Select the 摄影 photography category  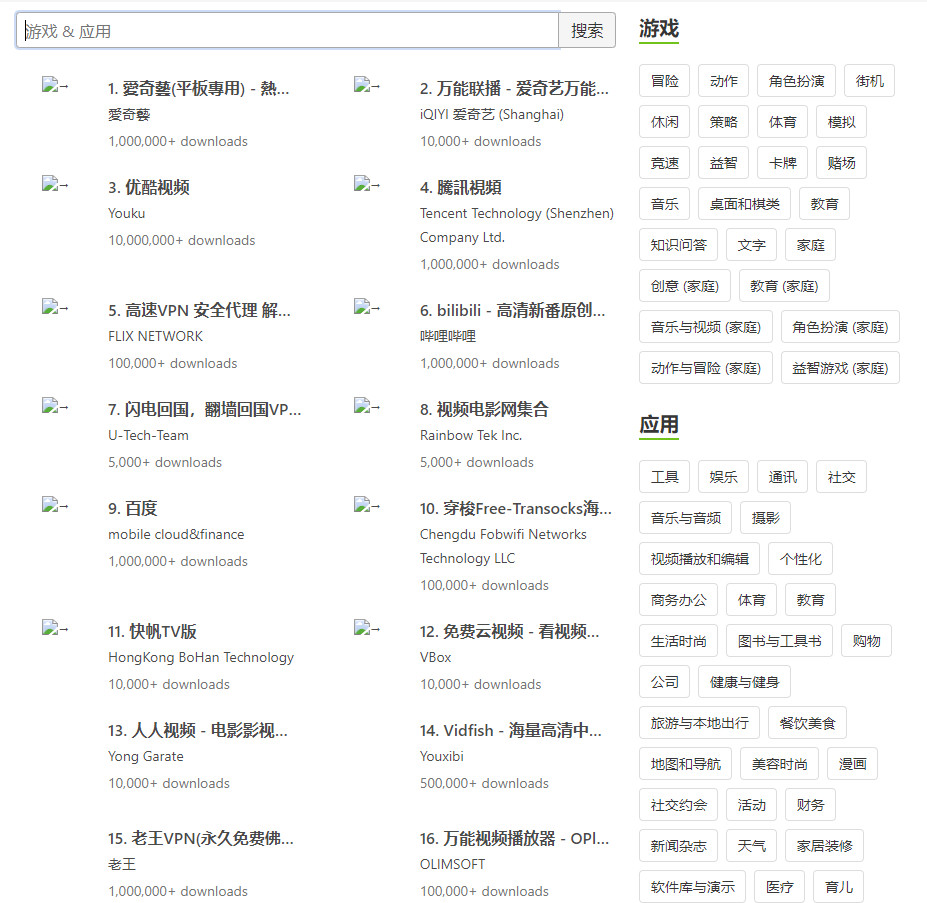click(x=765, y=517)
